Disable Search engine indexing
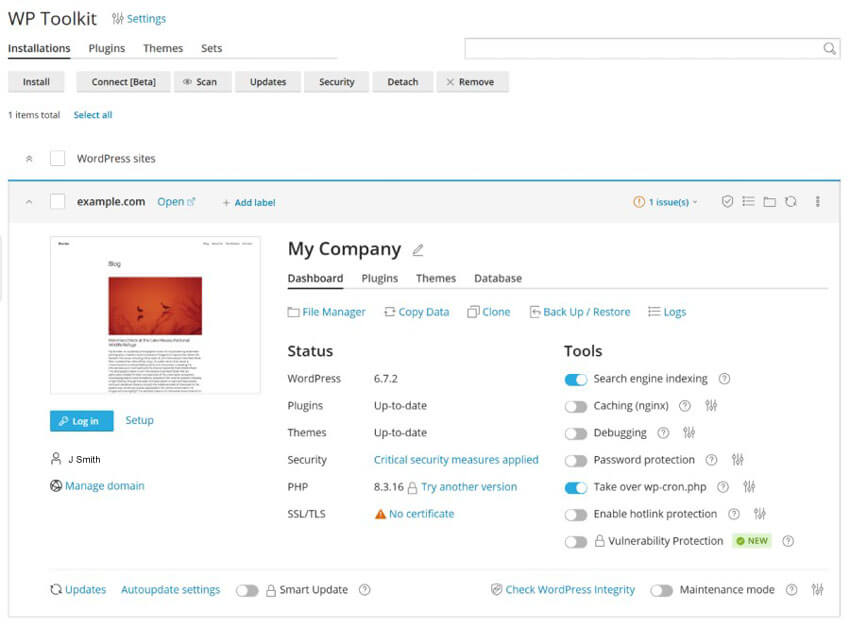 (577, 378)
